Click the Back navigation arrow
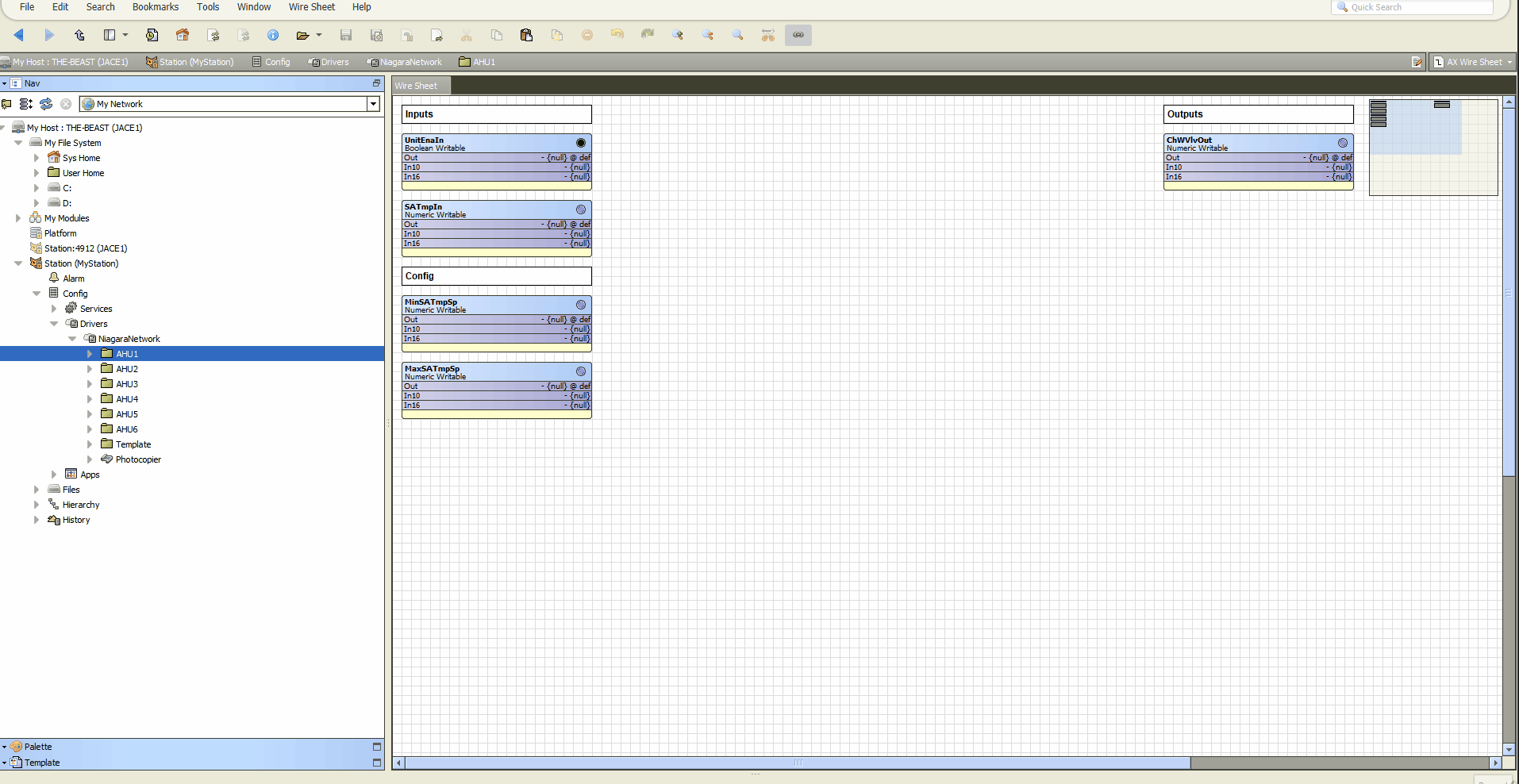This screenshot has height=784, width=1519. (x=19, y=35)
